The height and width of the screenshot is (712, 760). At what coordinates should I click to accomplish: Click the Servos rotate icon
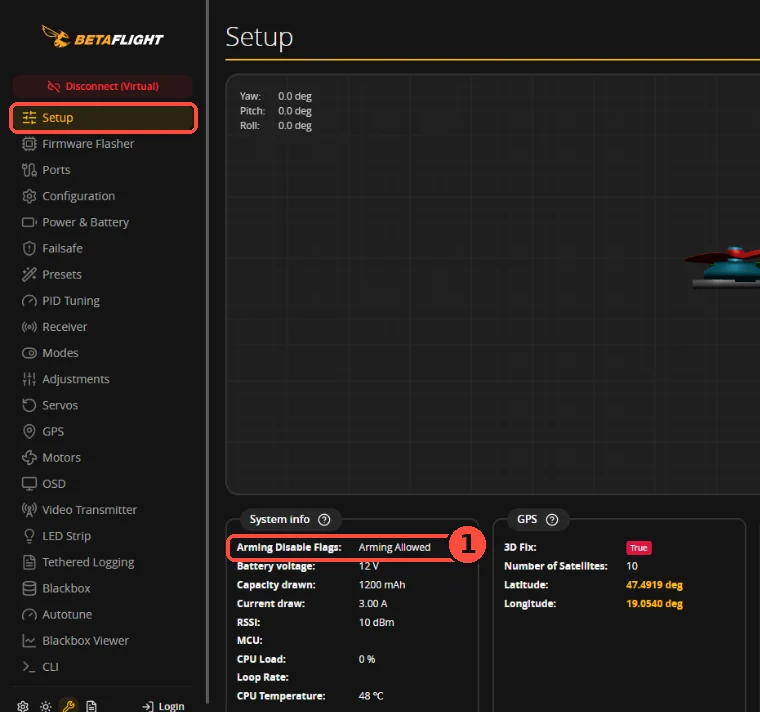pos(29,405)
